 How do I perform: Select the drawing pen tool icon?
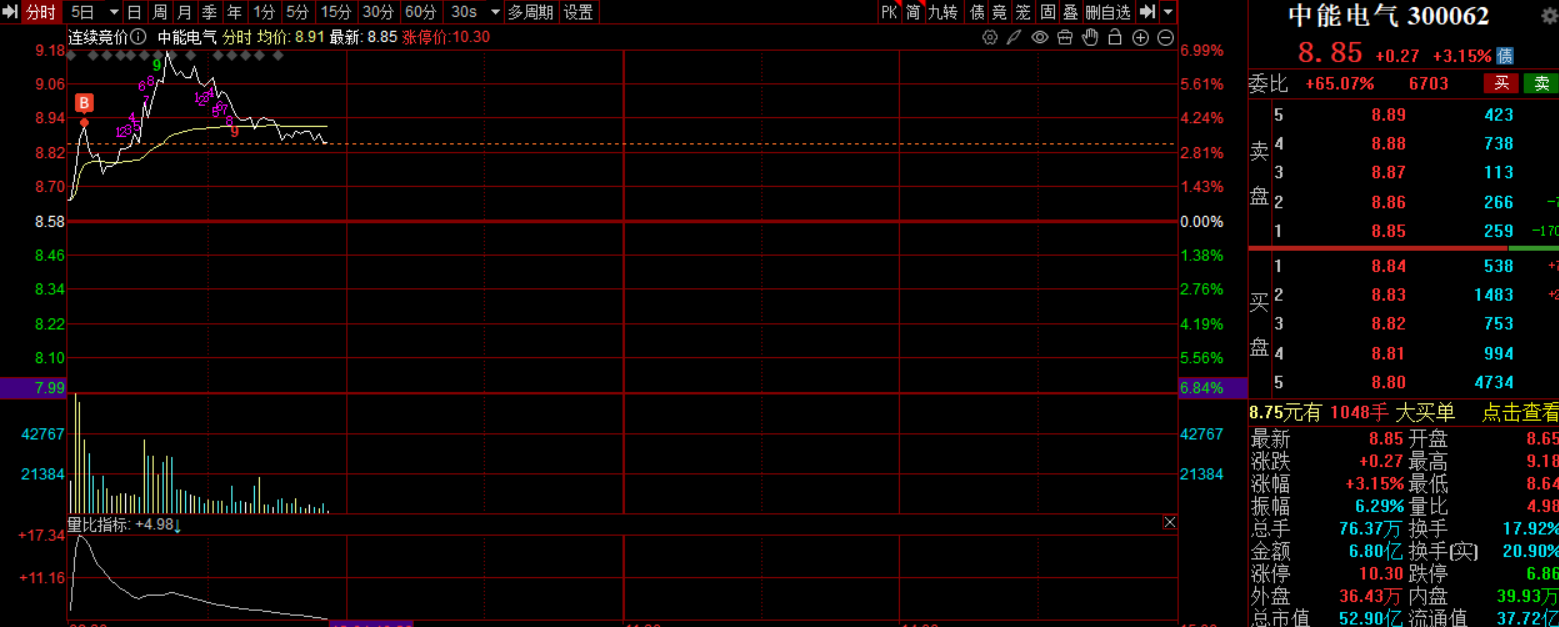[1014, 37]
